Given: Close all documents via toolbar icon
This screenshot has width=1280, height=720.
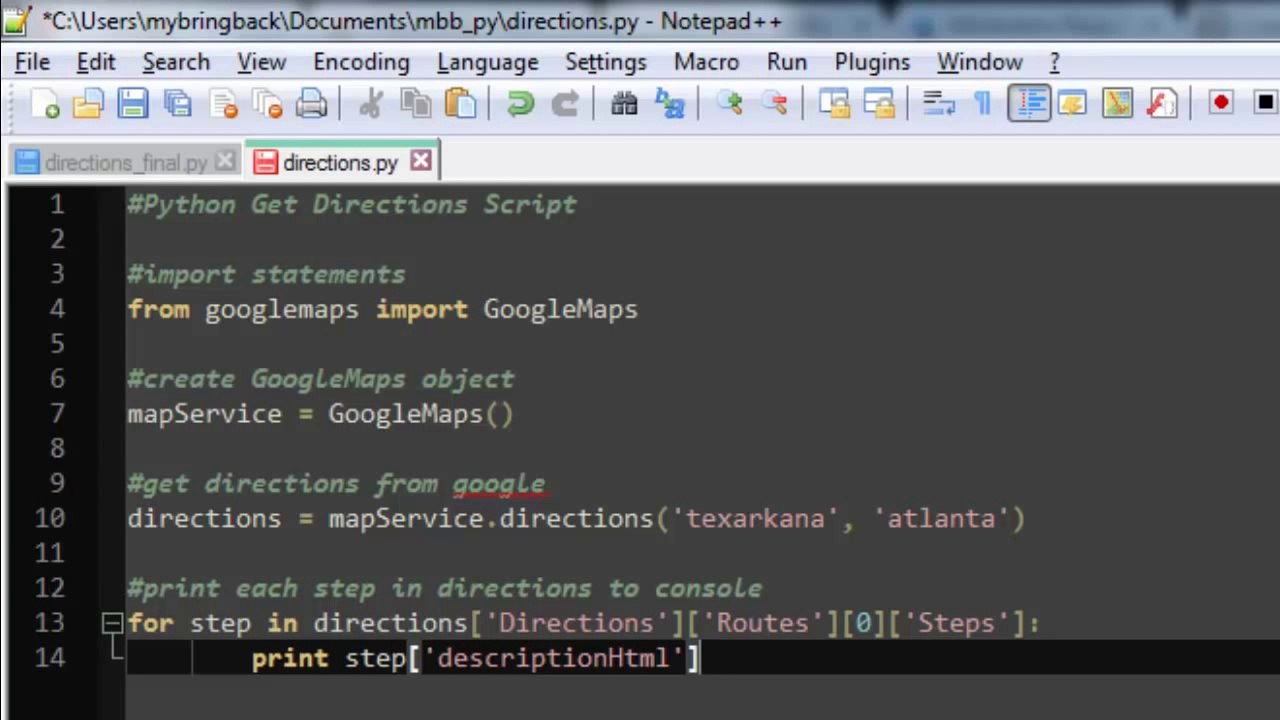Looking at the screenshot, I should coord(268,103).
